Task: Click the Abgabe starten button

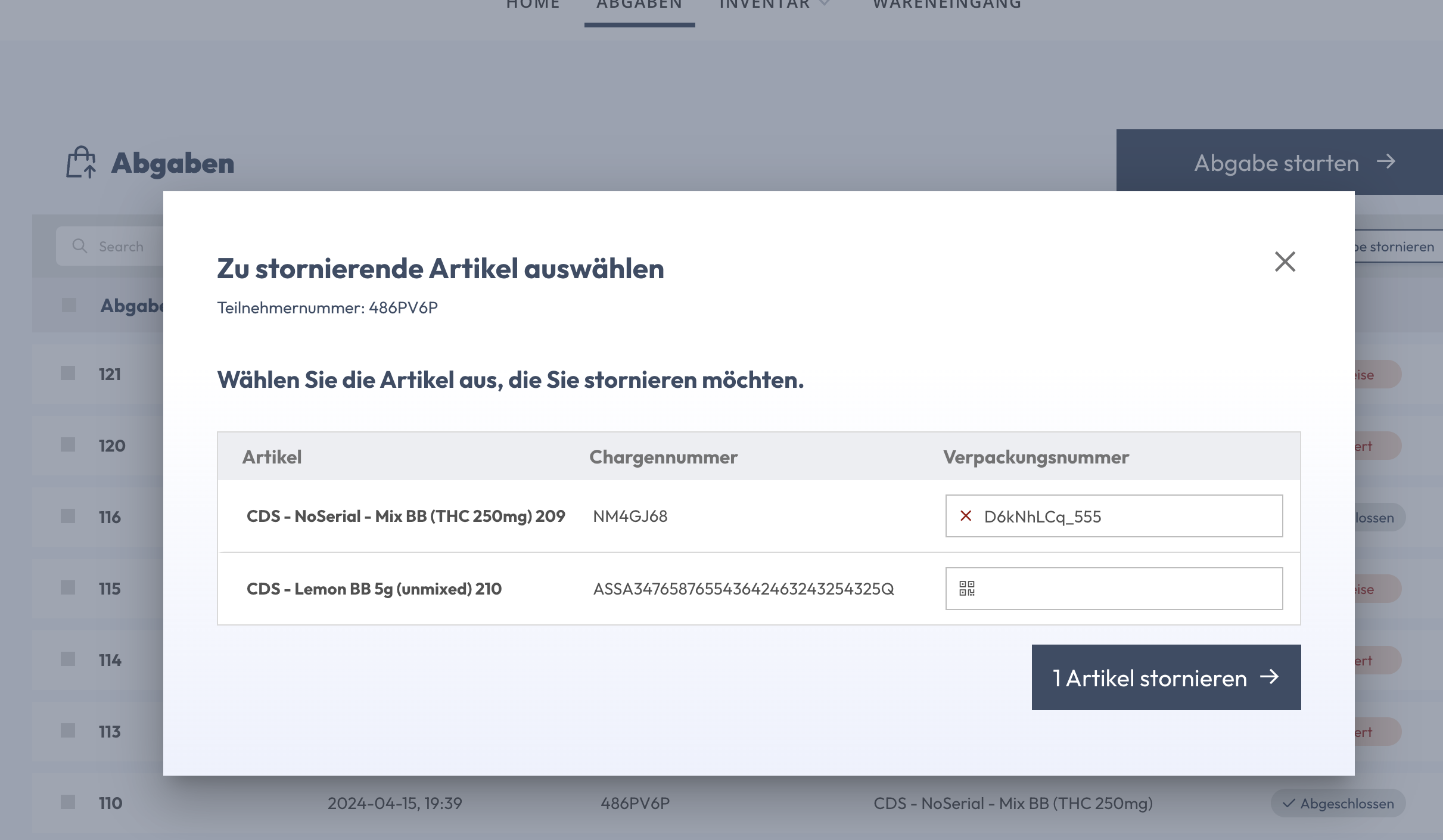Action: click(1280, 162)
